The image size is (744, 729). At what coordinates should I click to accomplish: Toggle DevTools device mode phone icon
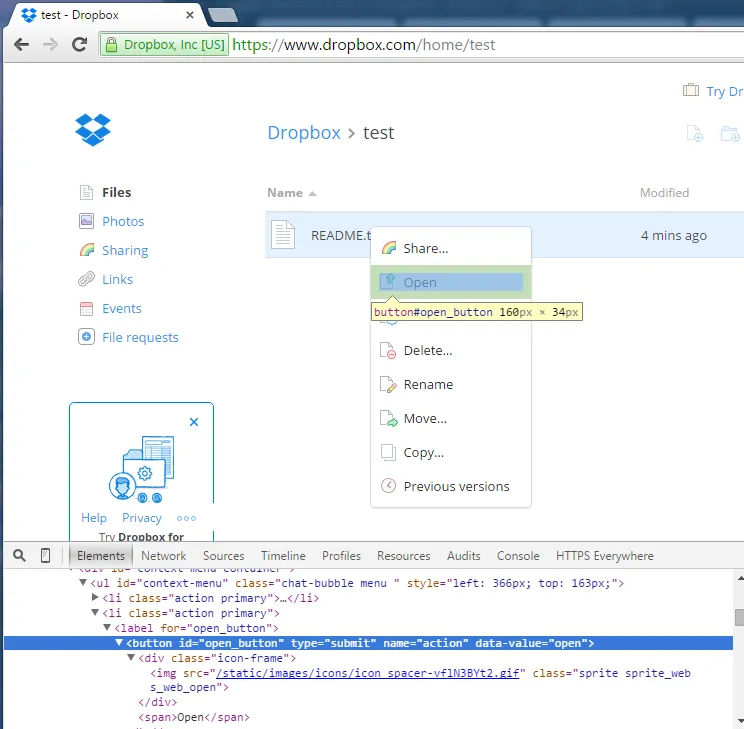coord(46,555)
